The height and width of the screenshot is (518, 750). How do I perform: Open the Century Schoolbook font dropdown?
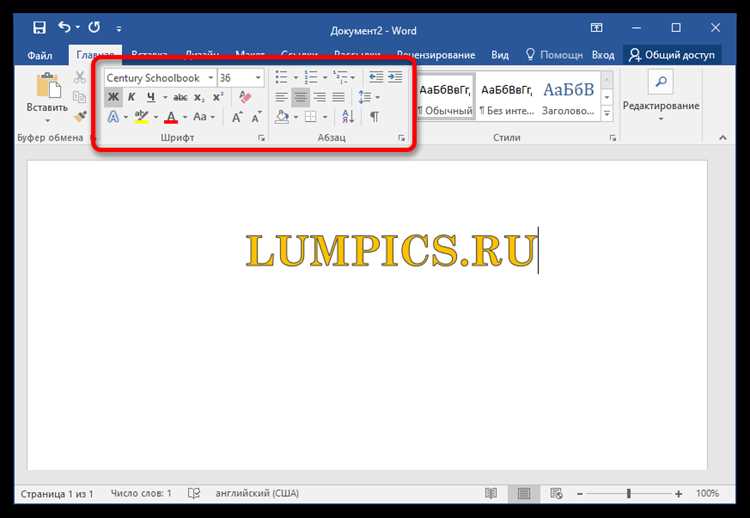pos(210,77)
